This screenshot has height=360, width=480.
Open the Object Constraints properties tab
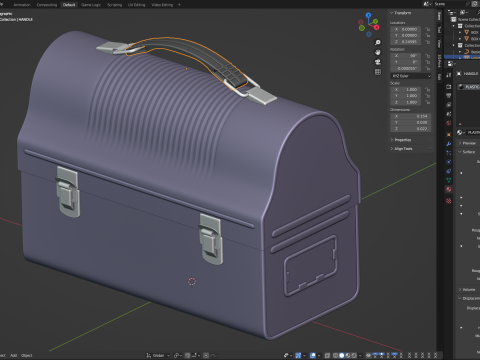tap(449, 171)
